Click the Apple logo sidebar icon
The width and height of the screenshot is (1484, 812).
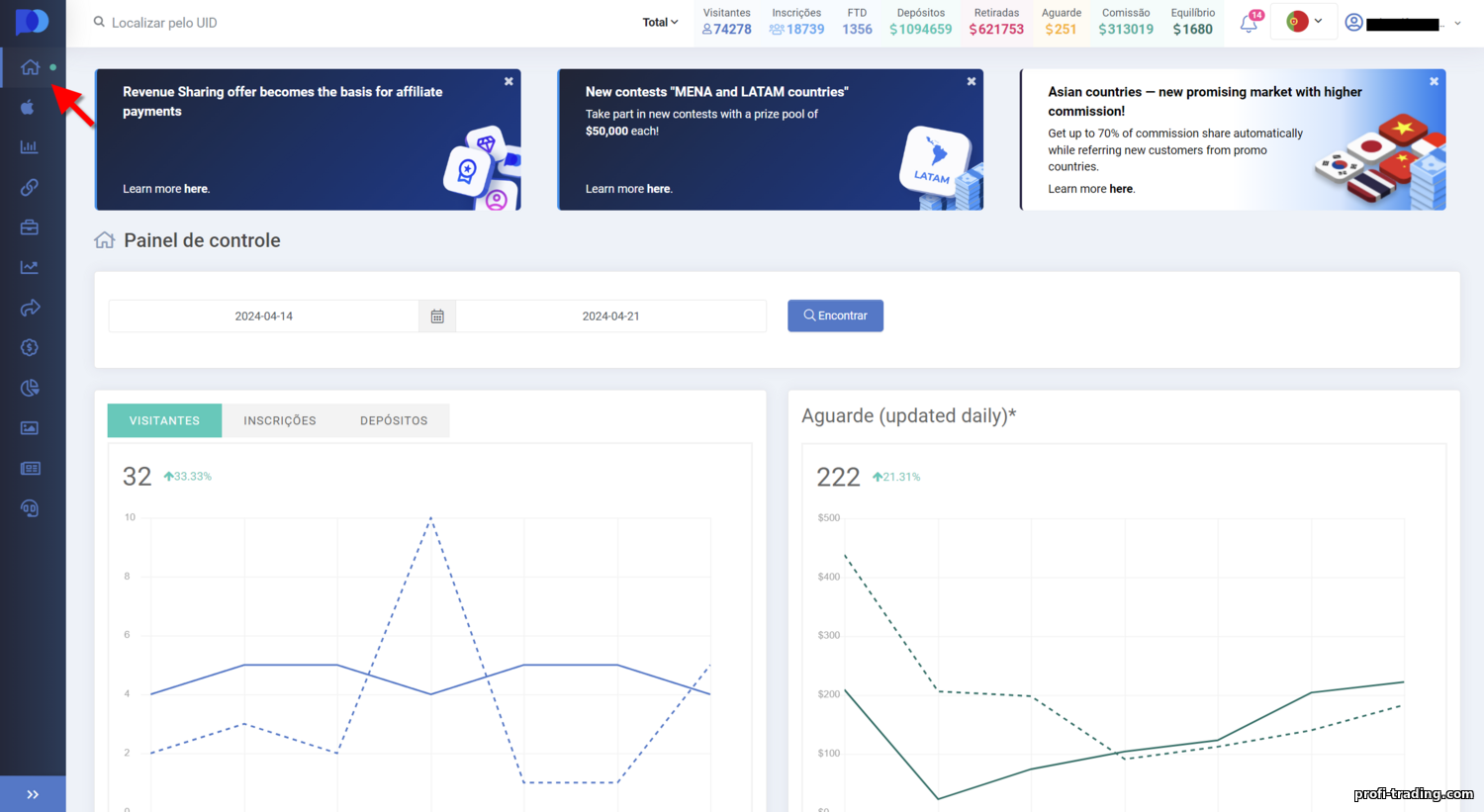click(28, 107)
